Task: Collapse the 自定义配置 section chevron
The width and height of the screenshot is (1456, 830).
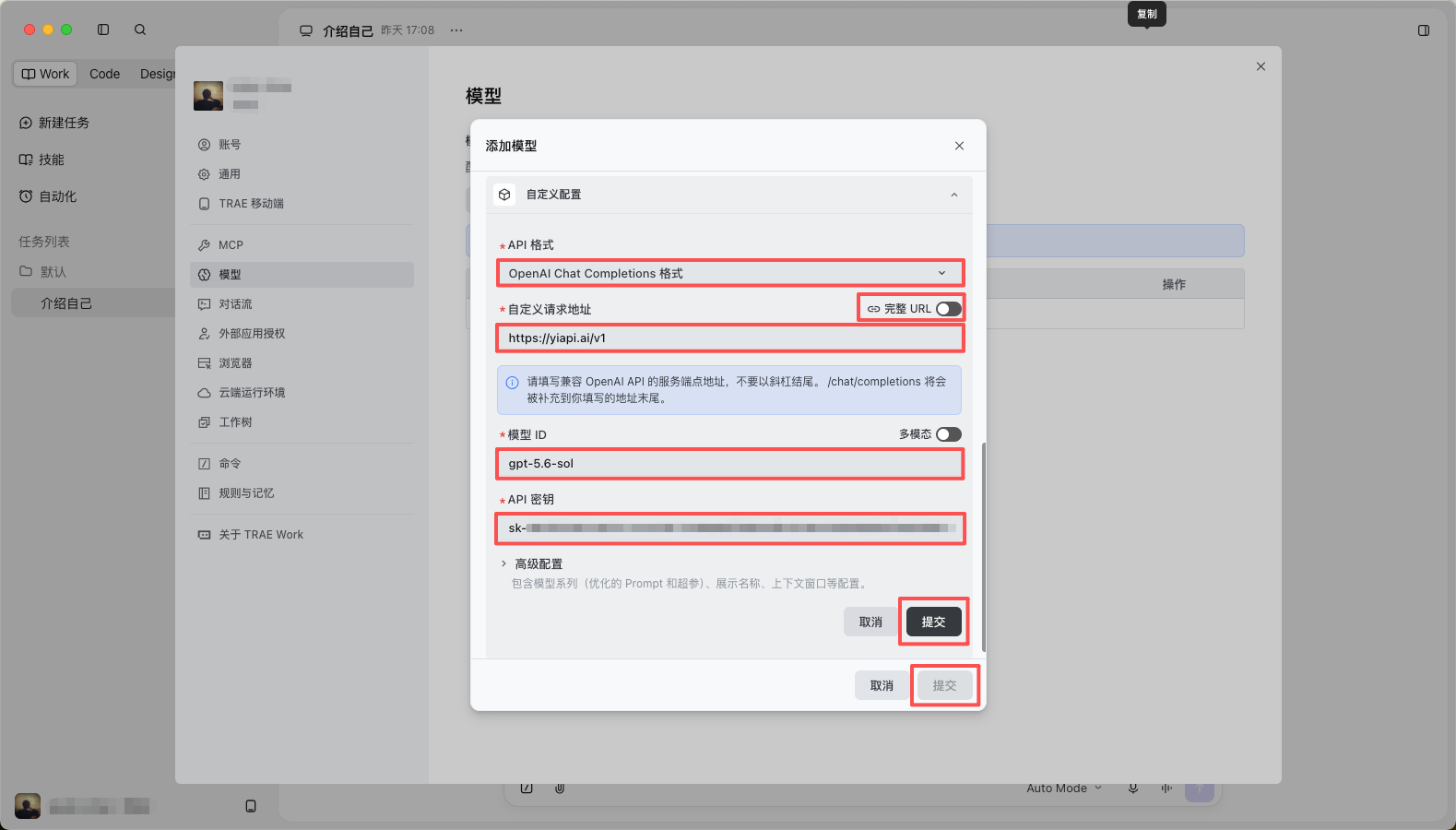Action: point(954,195)
